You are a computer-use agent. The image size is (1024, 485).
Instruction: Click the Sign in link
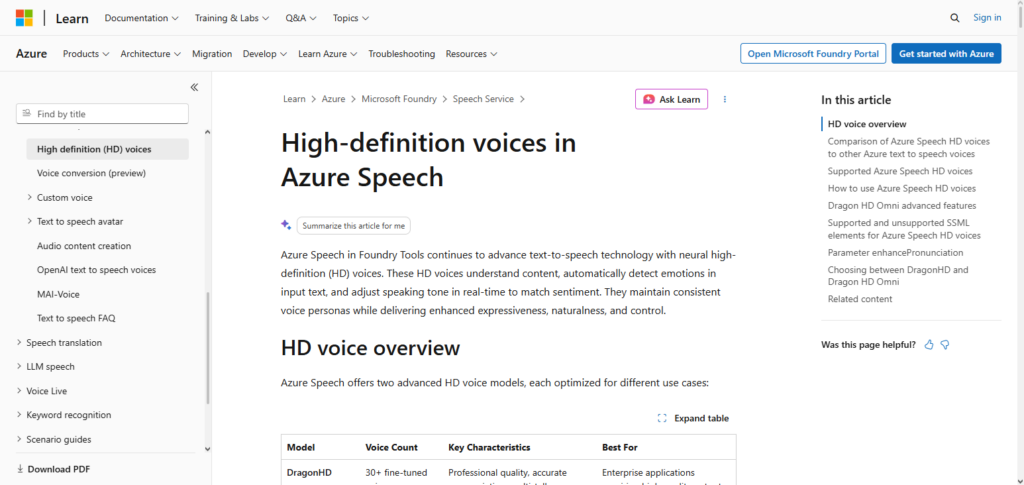(x=987, y=18)
